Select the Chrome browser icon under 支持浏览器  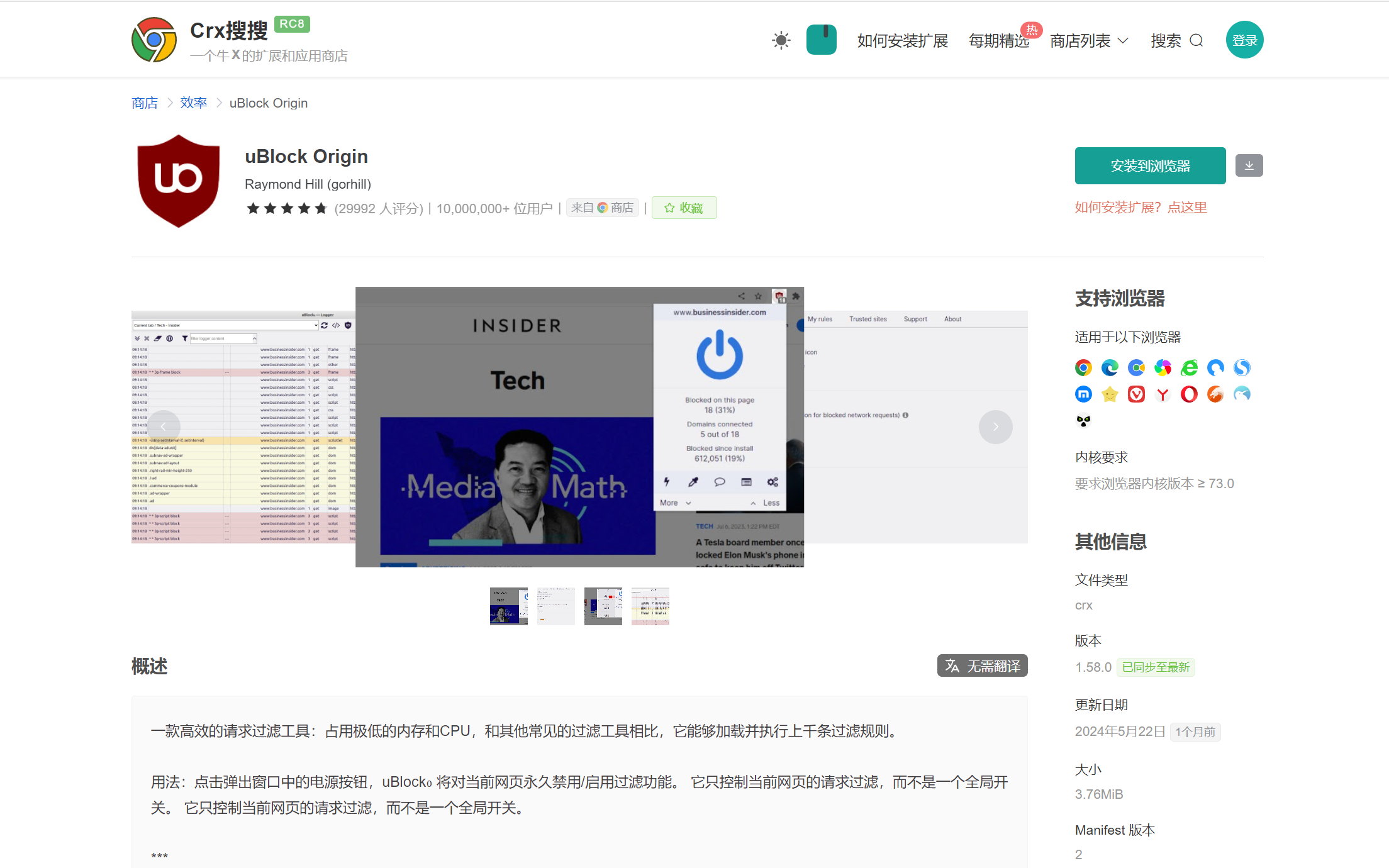coord(1083,367)
